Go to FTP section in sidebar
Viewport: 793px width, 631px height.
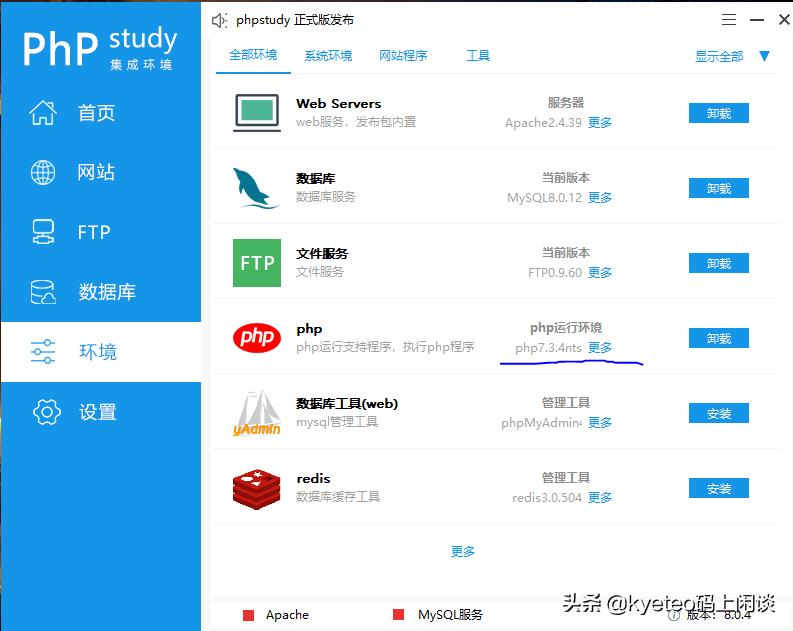coord(101,232)
